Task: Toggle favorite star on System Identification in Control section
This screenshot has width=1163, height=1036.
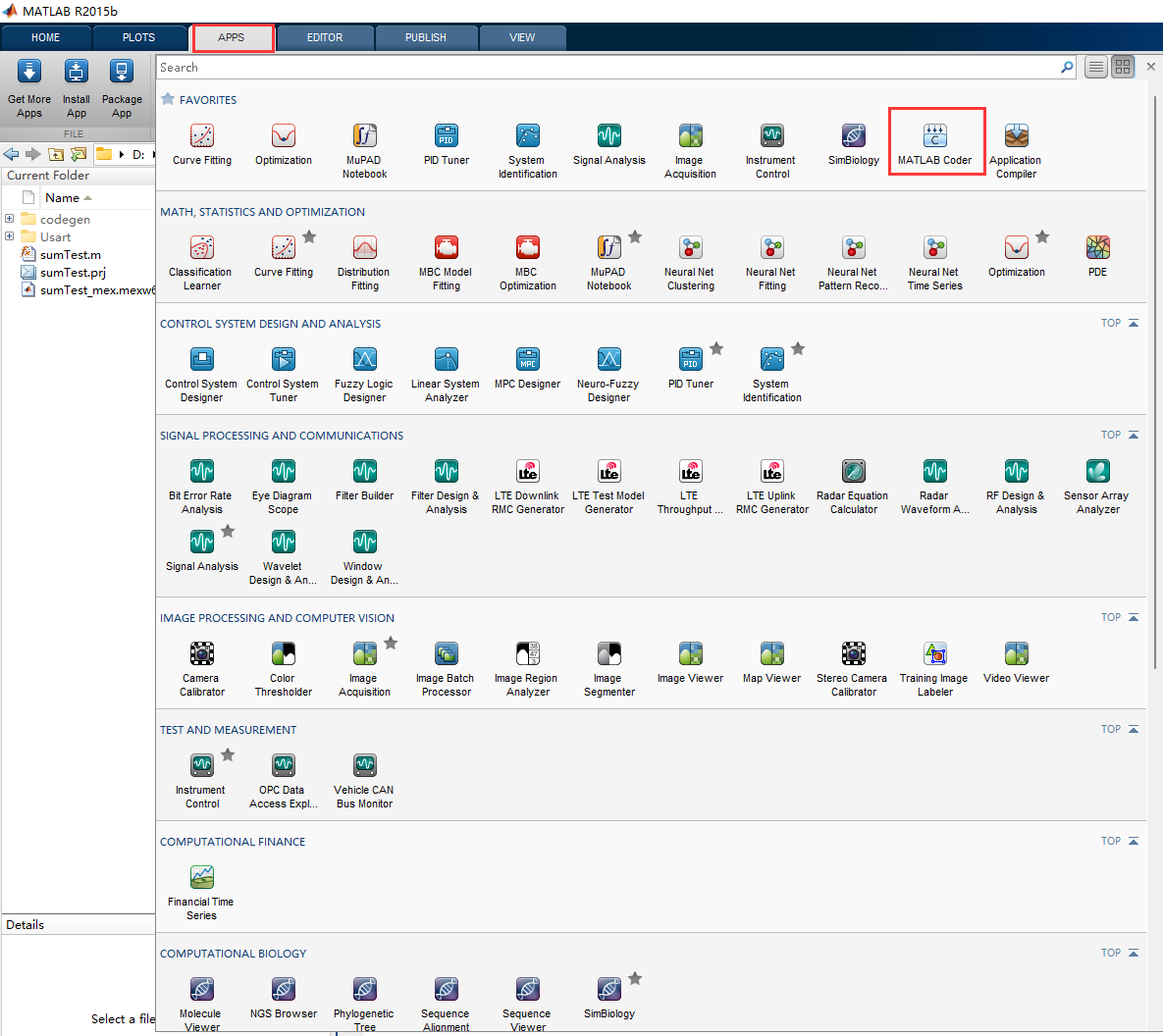Action: [x=798, y=348]
